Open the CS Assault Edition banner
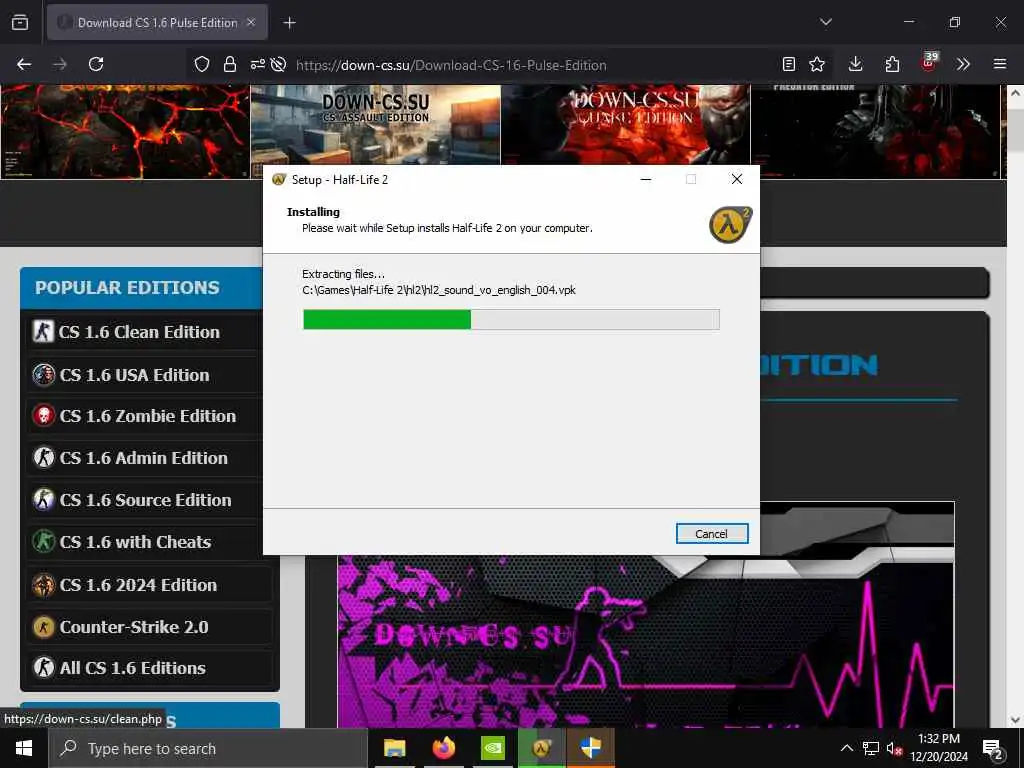Viewport: 1024px width, 768px height. (x=376, y=125)
